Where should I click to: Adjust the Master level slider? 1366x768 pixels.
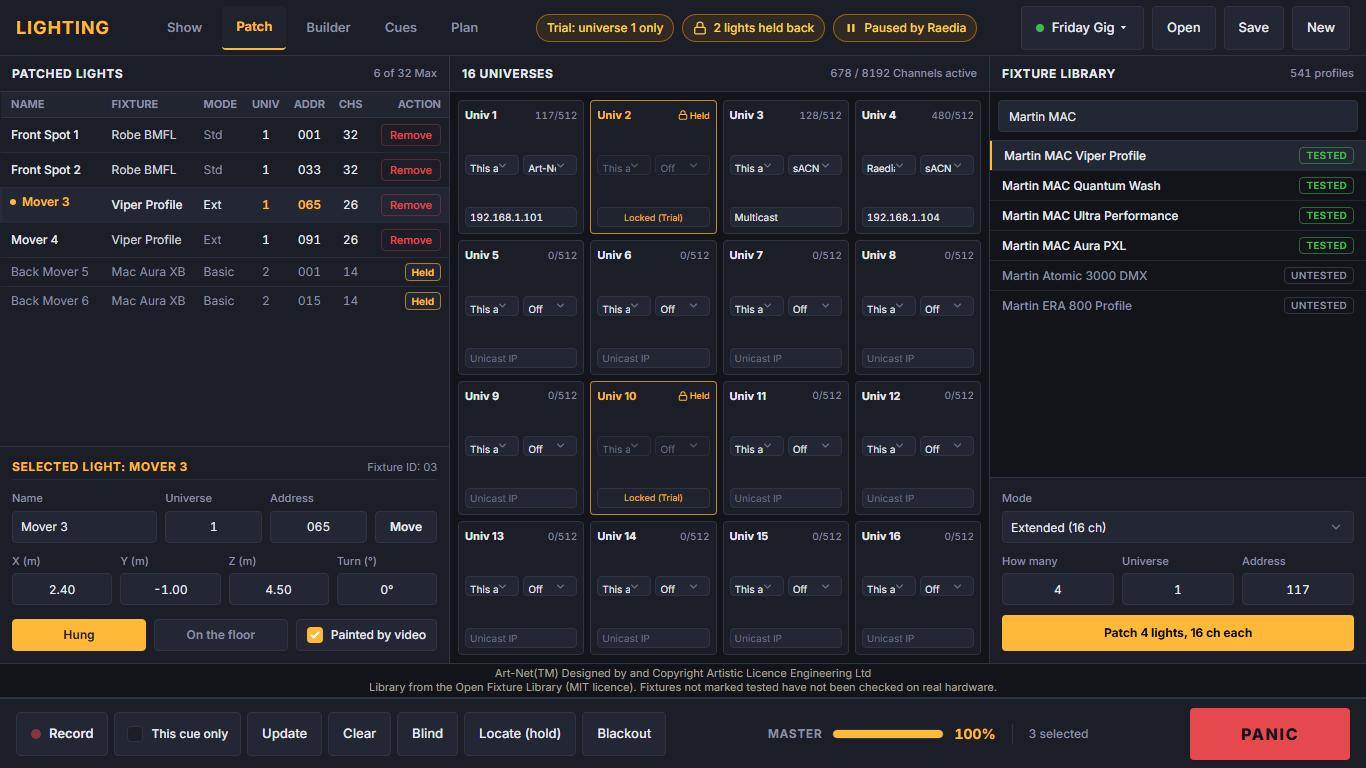click(x=888, y=734)
